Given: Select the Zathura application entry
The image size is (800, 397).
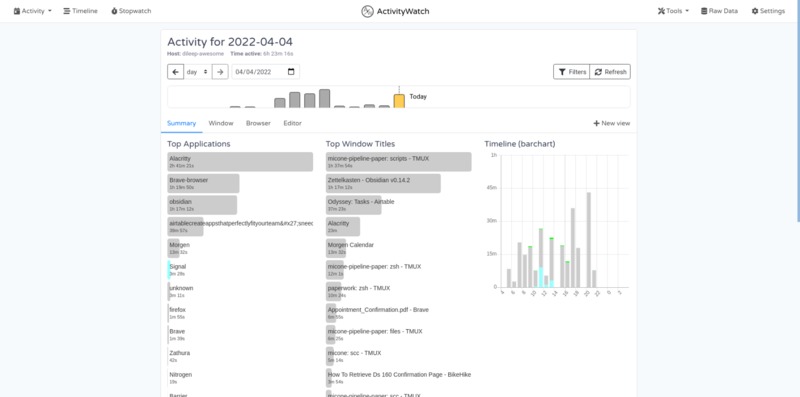Looking at the screenshot, I should 179,356.
